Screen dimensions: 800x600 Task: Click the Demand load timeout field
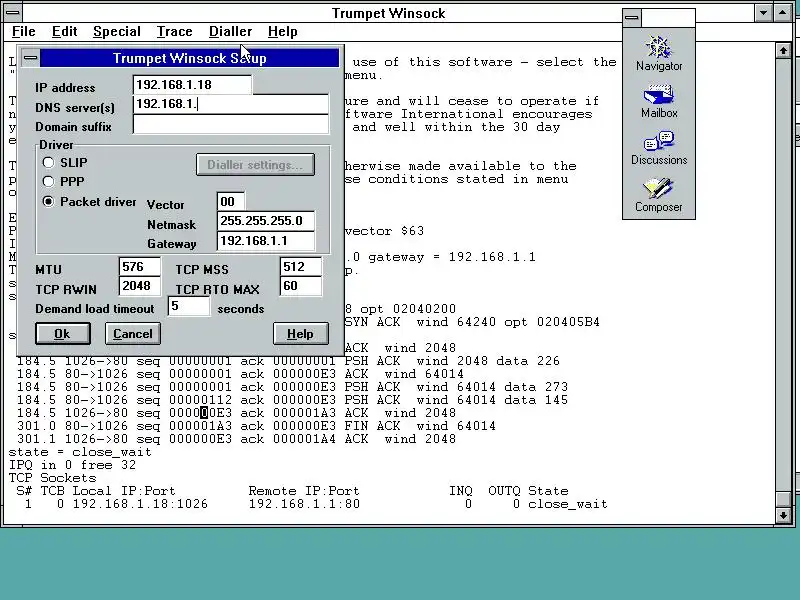point(189,306)
